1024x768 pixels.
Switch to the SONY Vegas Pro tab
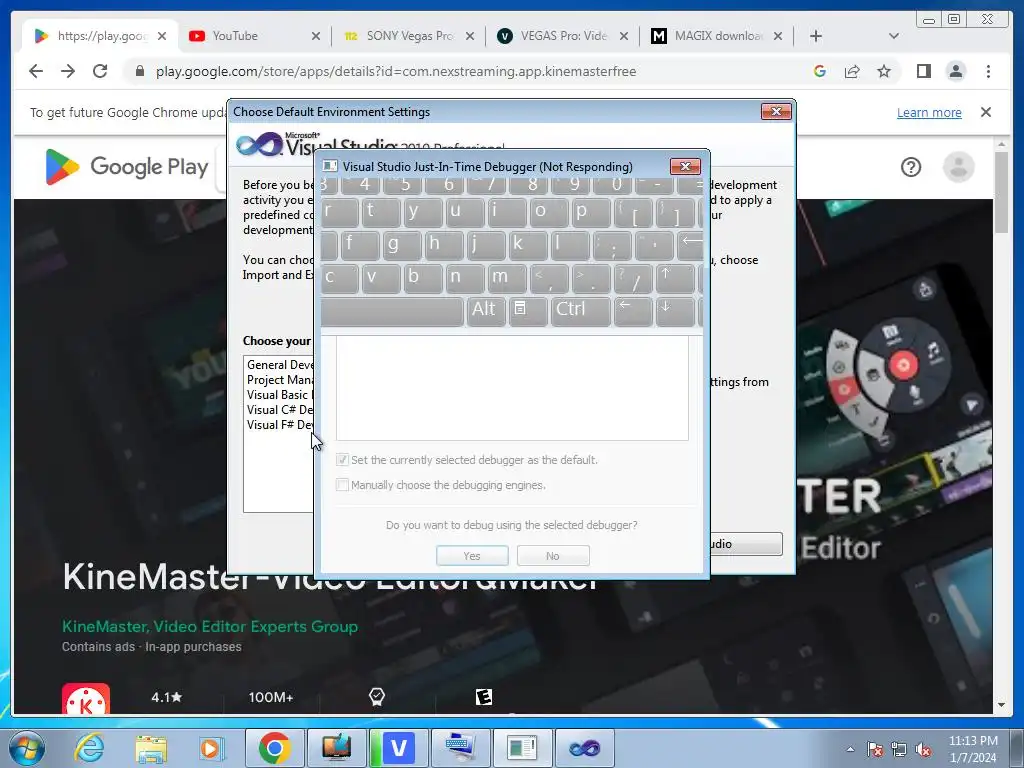pyautogui.click(x=398, y=36)
